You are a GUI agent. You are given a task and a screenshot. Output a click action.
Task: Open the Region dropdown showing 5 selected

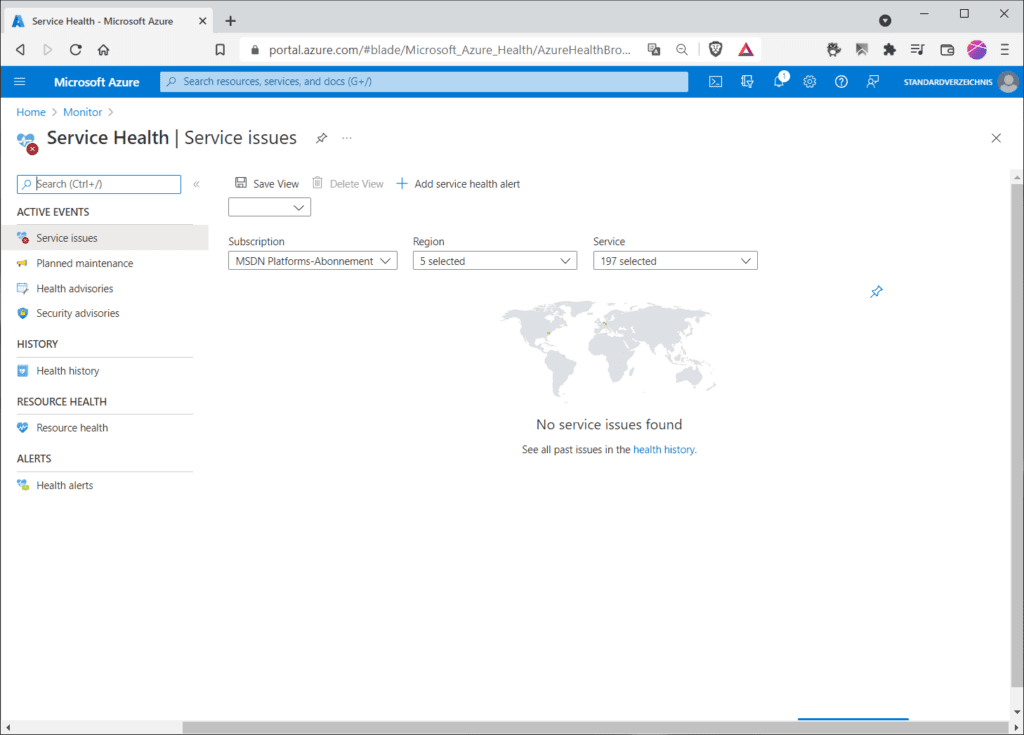[495, 261]
